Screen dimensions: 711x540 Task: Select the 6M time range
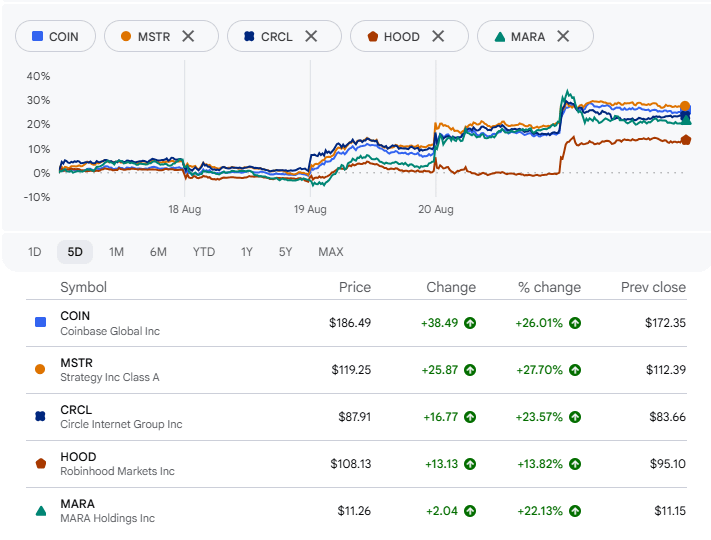coord(158,252)
